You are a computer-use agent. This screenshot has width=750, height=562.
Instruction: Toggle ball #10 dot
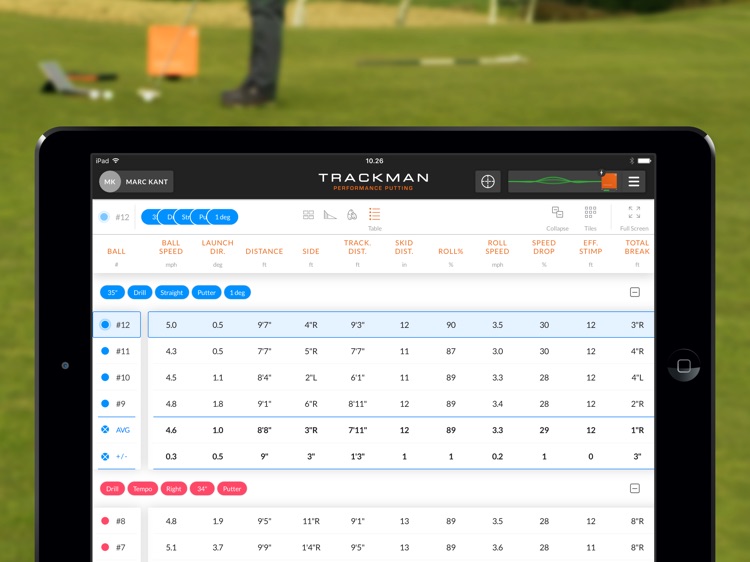(105, 377)
